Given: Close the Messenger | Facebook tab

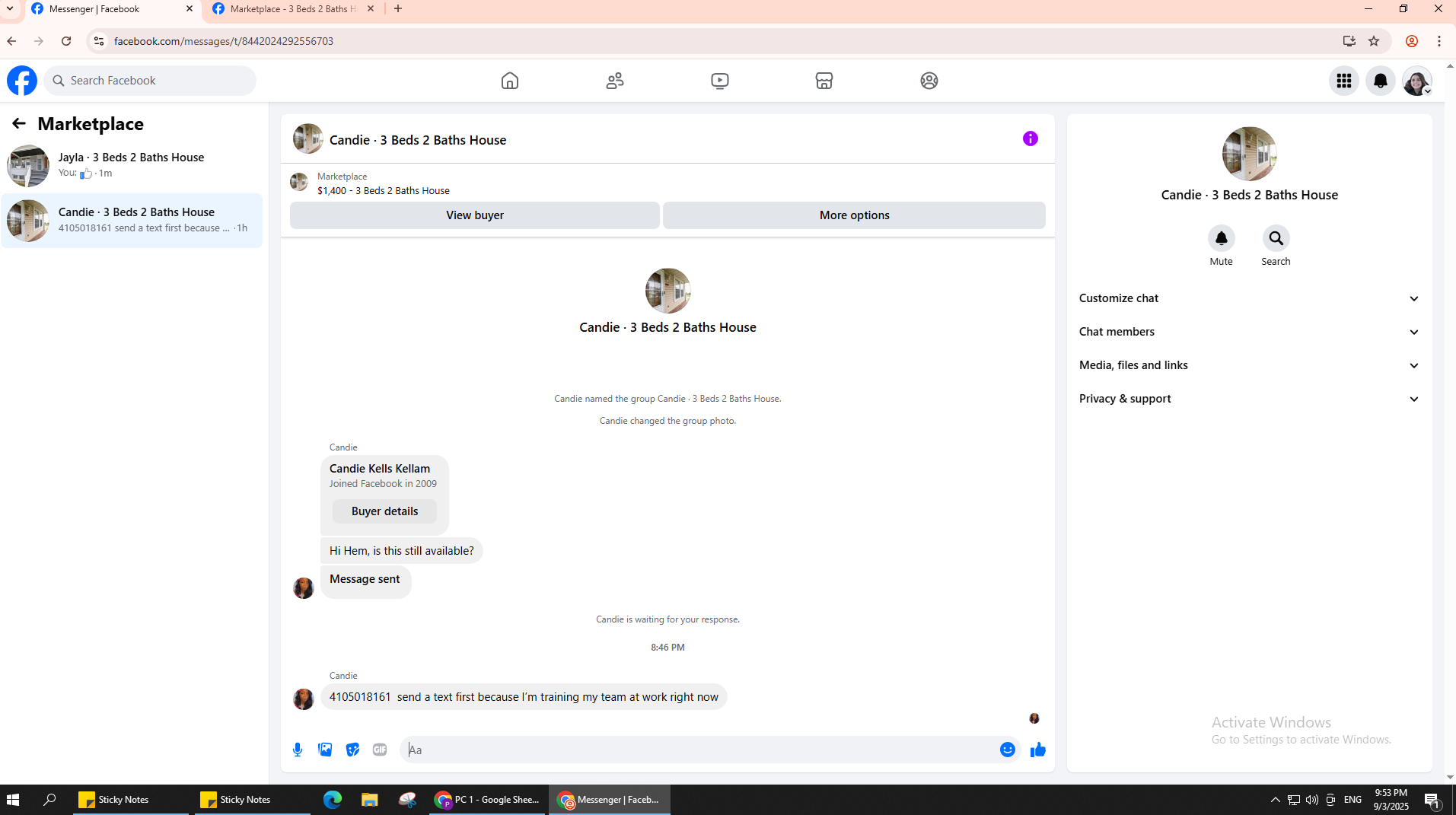Looking at the screenshot, I should click(190, 9).
